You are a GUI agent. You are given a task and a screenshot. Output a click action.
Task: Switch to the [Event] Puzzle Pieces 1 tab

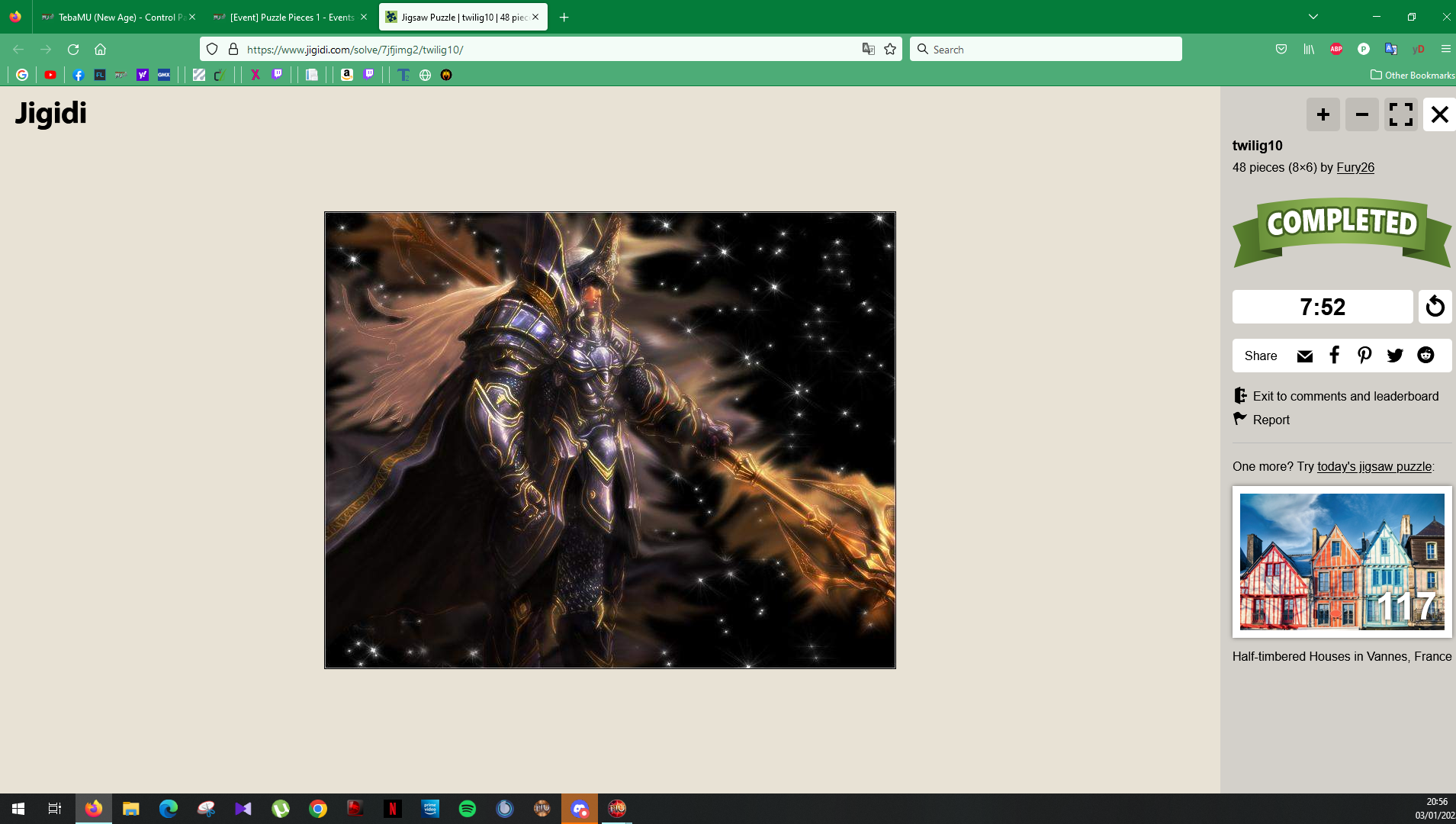tap(291, 17)
